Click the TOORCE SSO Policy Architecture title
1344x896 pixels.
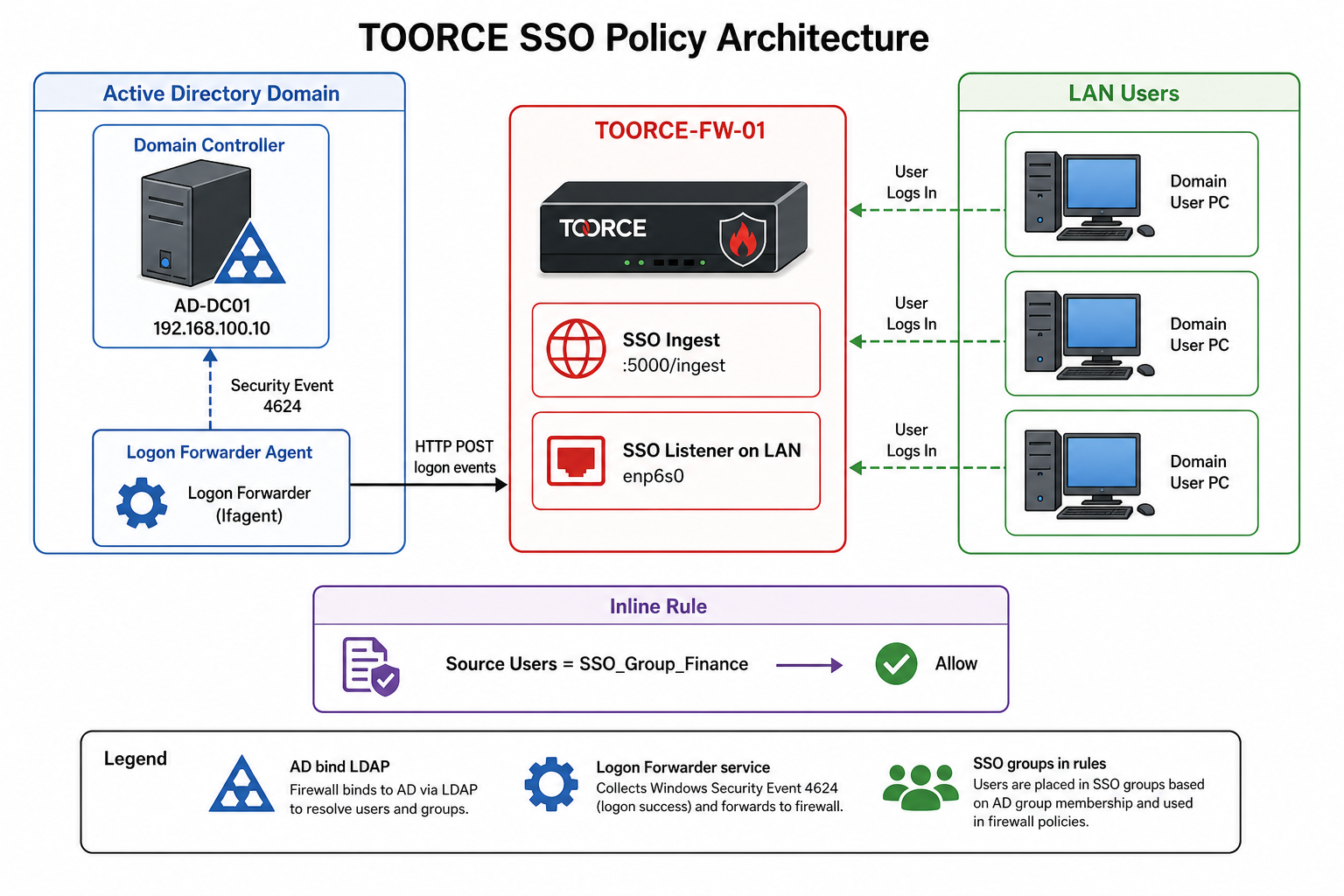click(644, 38)
